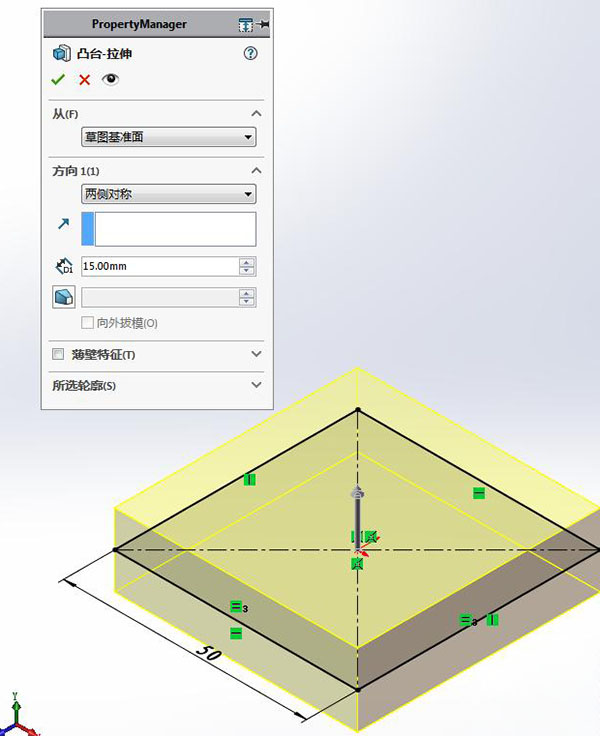This screenshot has height=736, width=600.
Task: Click the coordinate triad Y axis
Action: [15, 706]
